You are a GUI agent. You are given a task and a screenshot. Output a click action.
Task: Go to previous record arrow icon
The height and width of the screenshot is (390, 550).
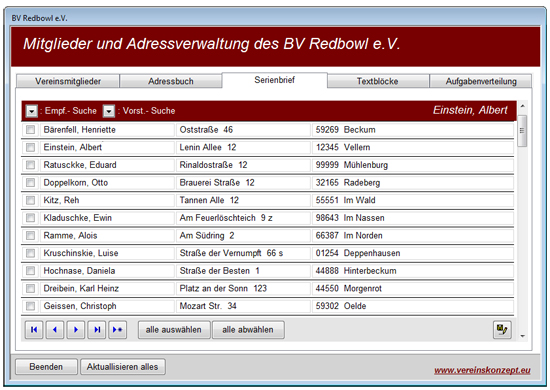tap(55, 330)
